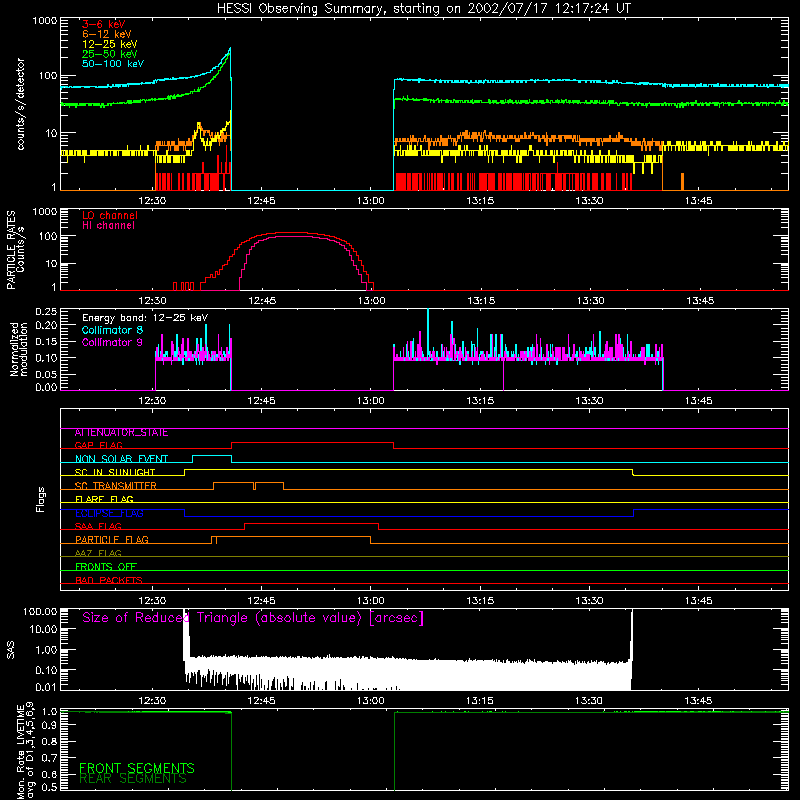This screenshot has height=800, width=800.
Task: Click the 13:00 tick label under the particle rates plot
Action: [x=371, y=301]
